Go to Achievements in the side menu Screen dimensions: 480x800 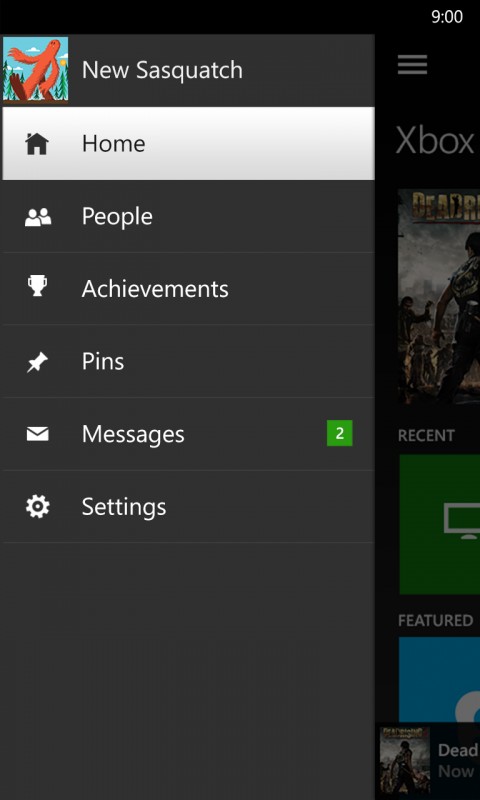tap(188, 289)
